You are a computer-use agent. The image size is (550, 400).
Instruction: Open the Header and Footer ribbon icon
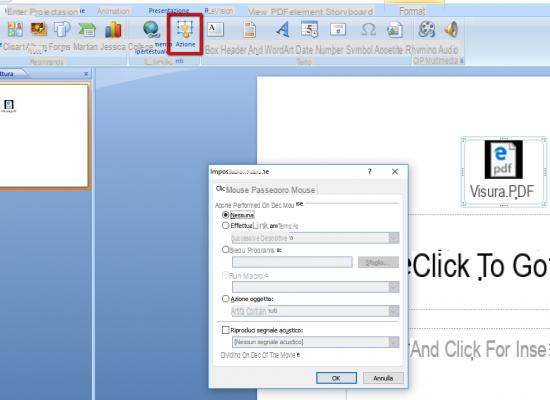[249, 29]
